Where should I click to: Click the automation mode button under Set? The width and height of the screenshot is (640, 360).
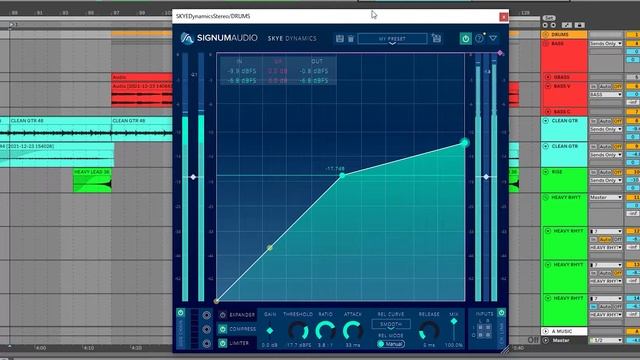tap(567, 25)
